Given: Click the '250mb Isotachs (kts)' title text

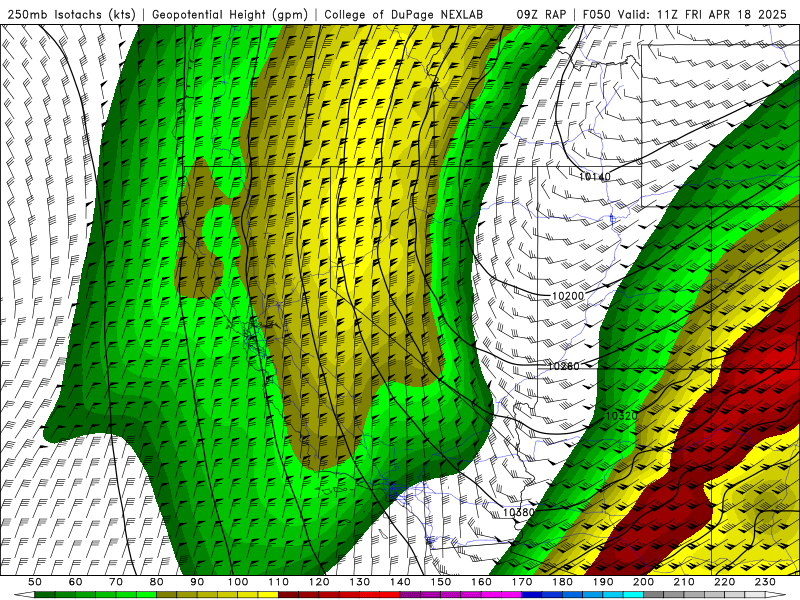Looking at the screenshot, I should (x=71, y=14).
